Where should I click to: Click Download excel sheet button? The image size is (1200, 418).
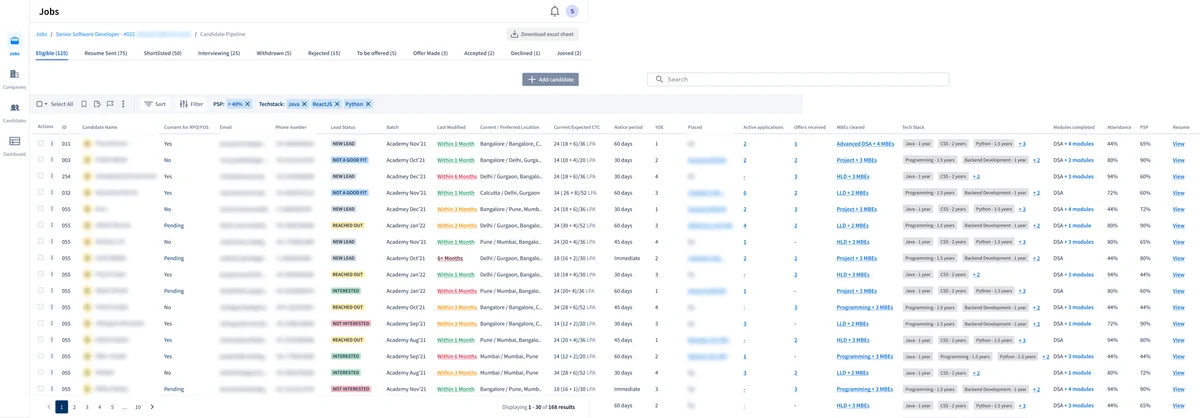coord(542,34)
